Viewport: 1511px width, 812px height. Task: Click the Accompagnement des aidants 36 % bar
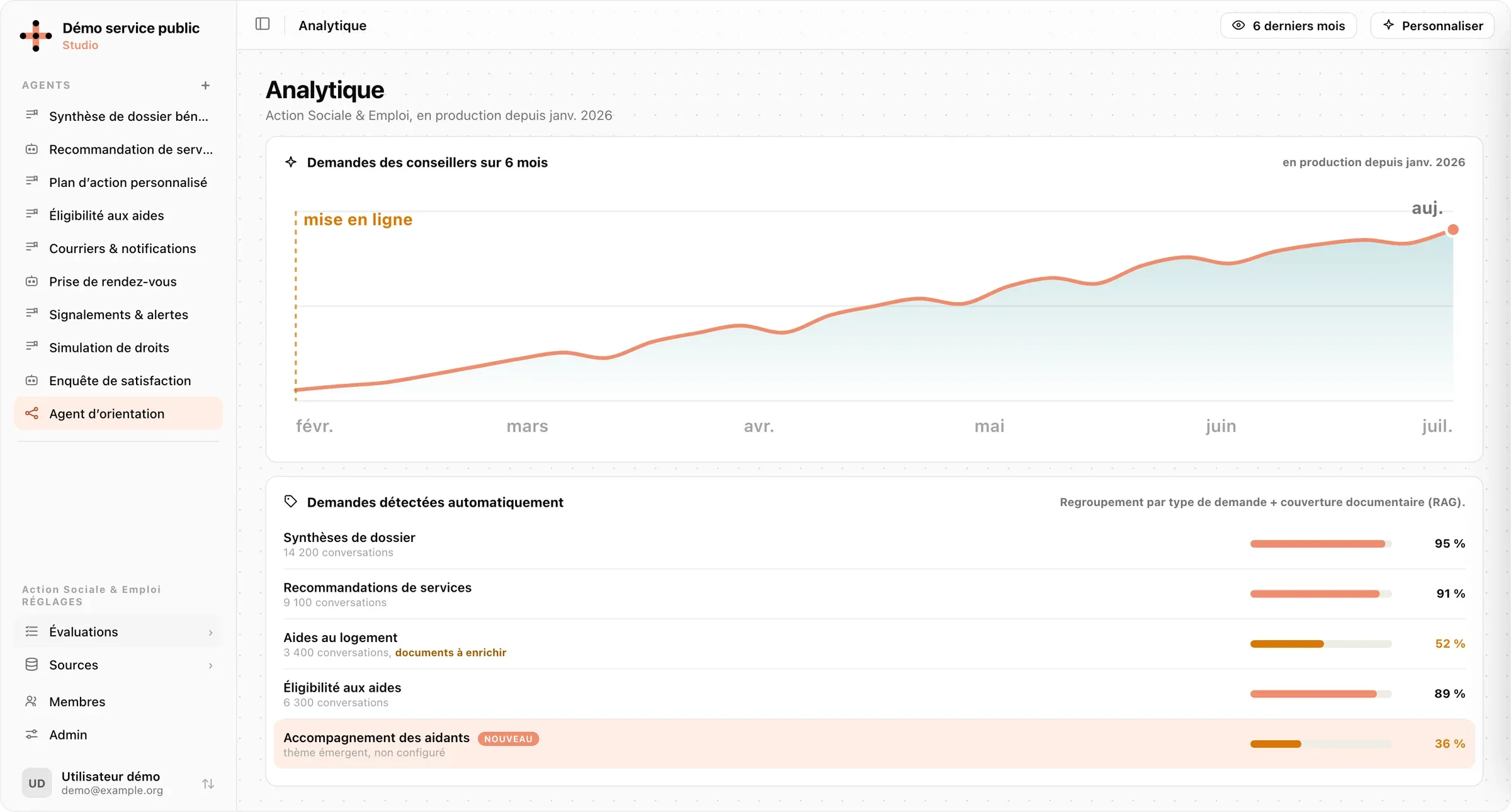tap(1321, 744)
